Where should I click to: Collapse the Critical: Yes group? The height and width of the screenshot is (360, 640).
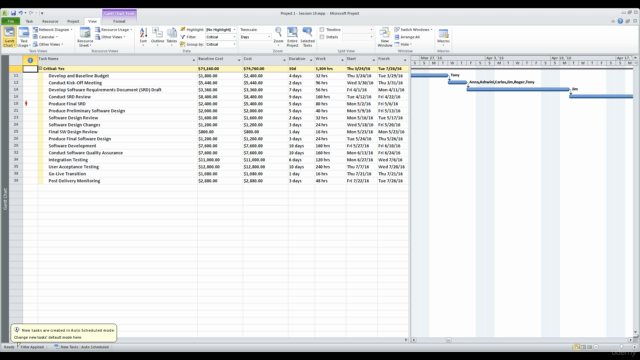pos(40,69)
